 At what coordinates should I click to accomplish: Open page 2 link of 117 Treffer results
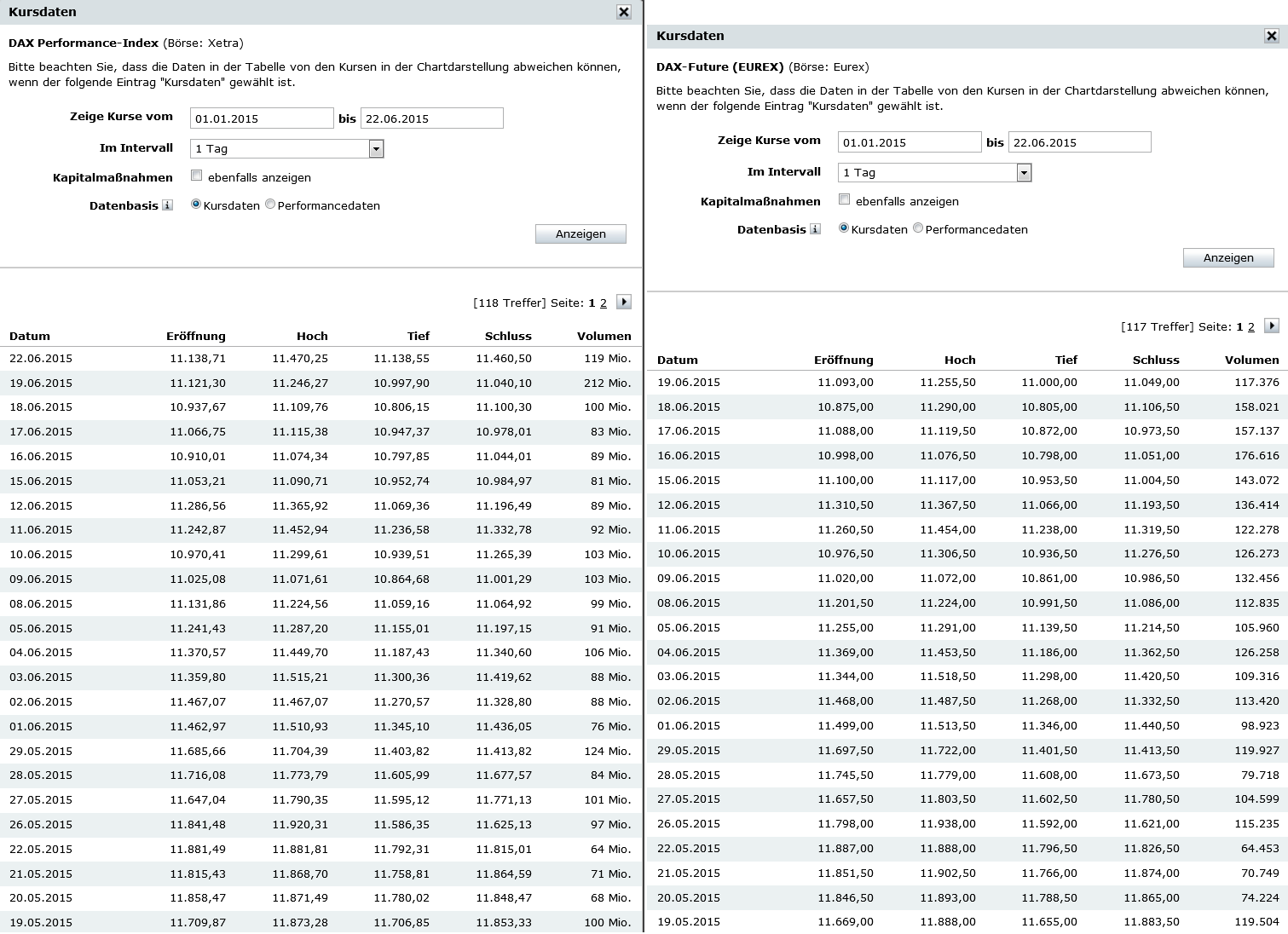tap(1251, 327)
